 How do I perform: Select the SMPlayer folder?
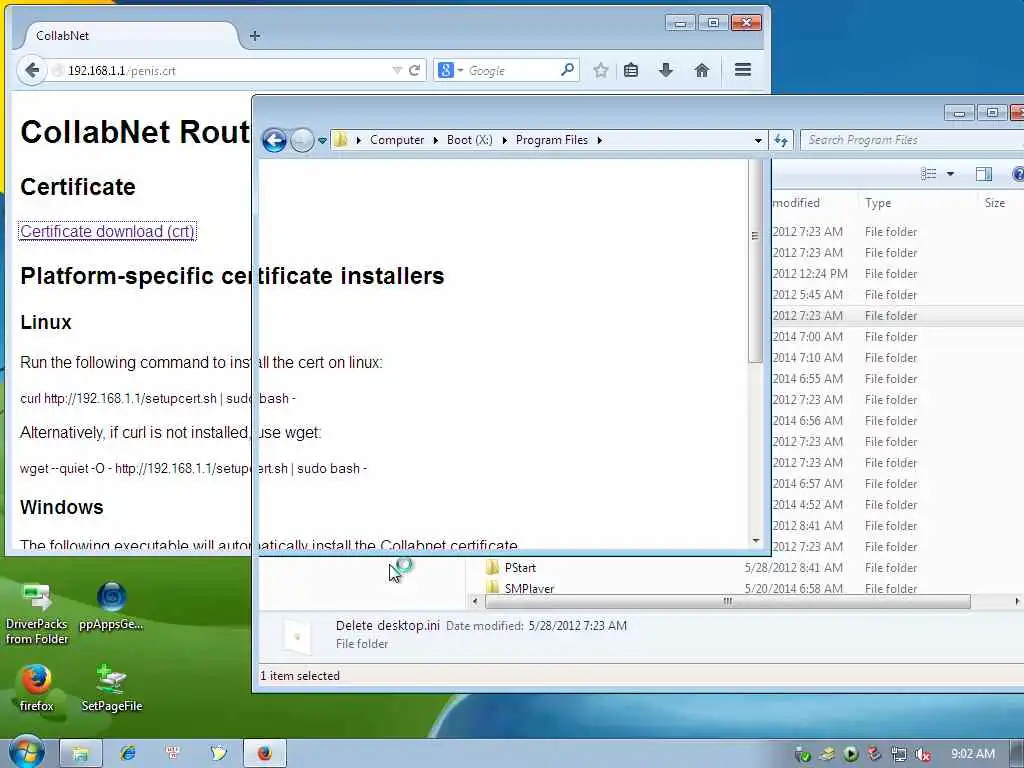tap(529, 588)
